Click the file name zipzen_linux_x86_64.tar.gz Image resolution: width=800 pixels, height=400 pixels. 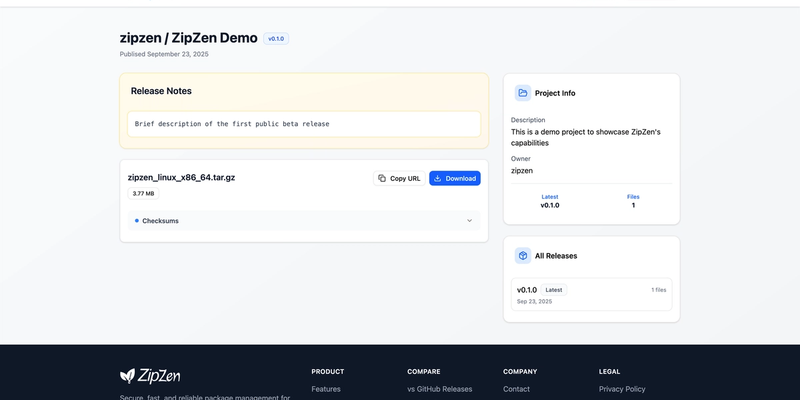[x=181, y=178]
